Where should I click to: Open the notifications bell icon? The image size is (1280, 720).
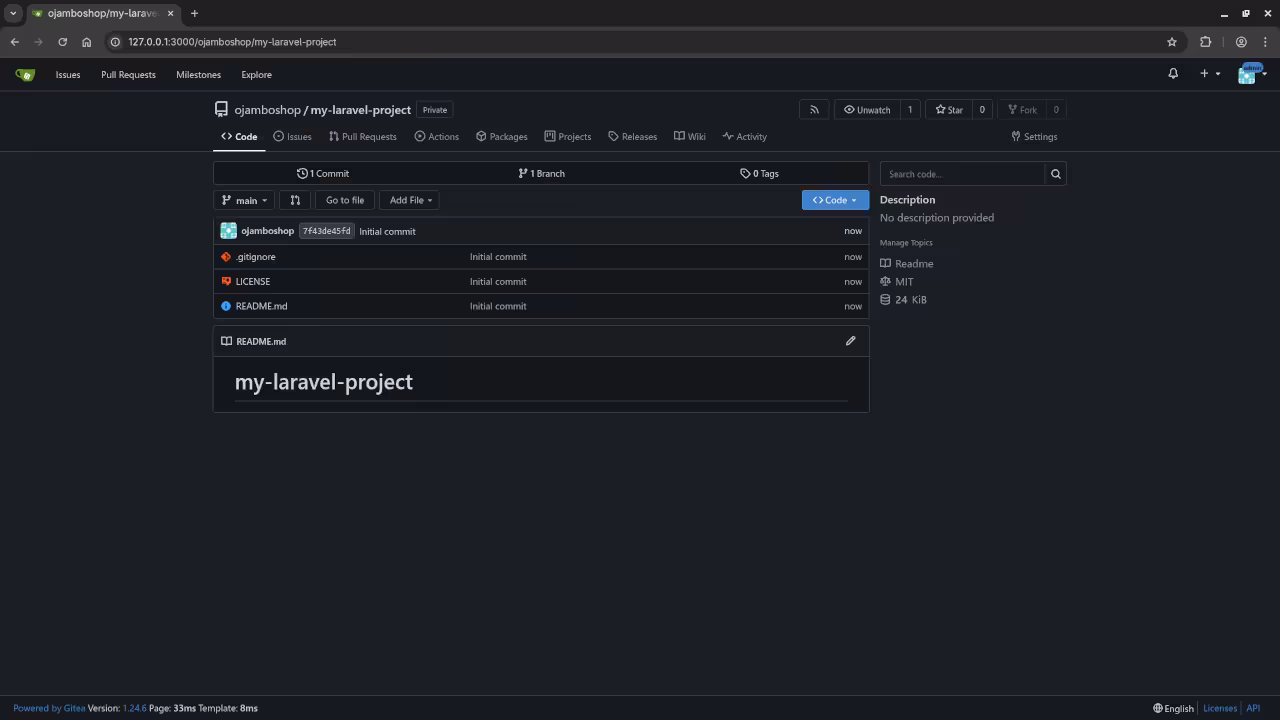(x=1173, y=74)
